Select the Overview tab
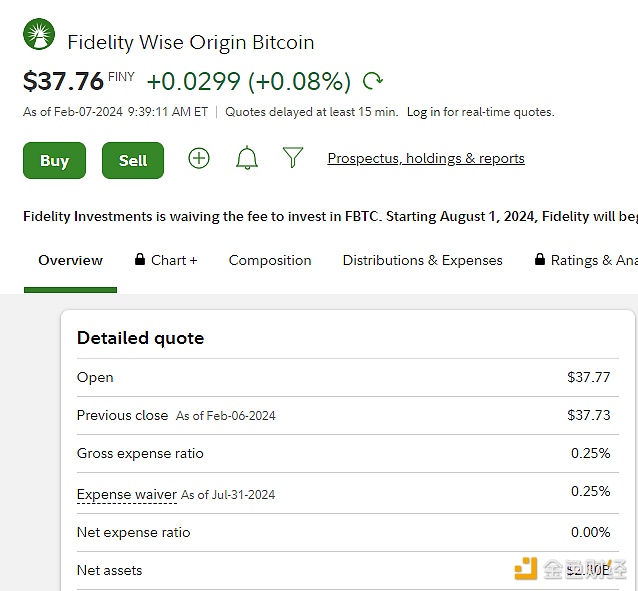The height and width of the screenshot is (591, 638). tap(70, 260)
